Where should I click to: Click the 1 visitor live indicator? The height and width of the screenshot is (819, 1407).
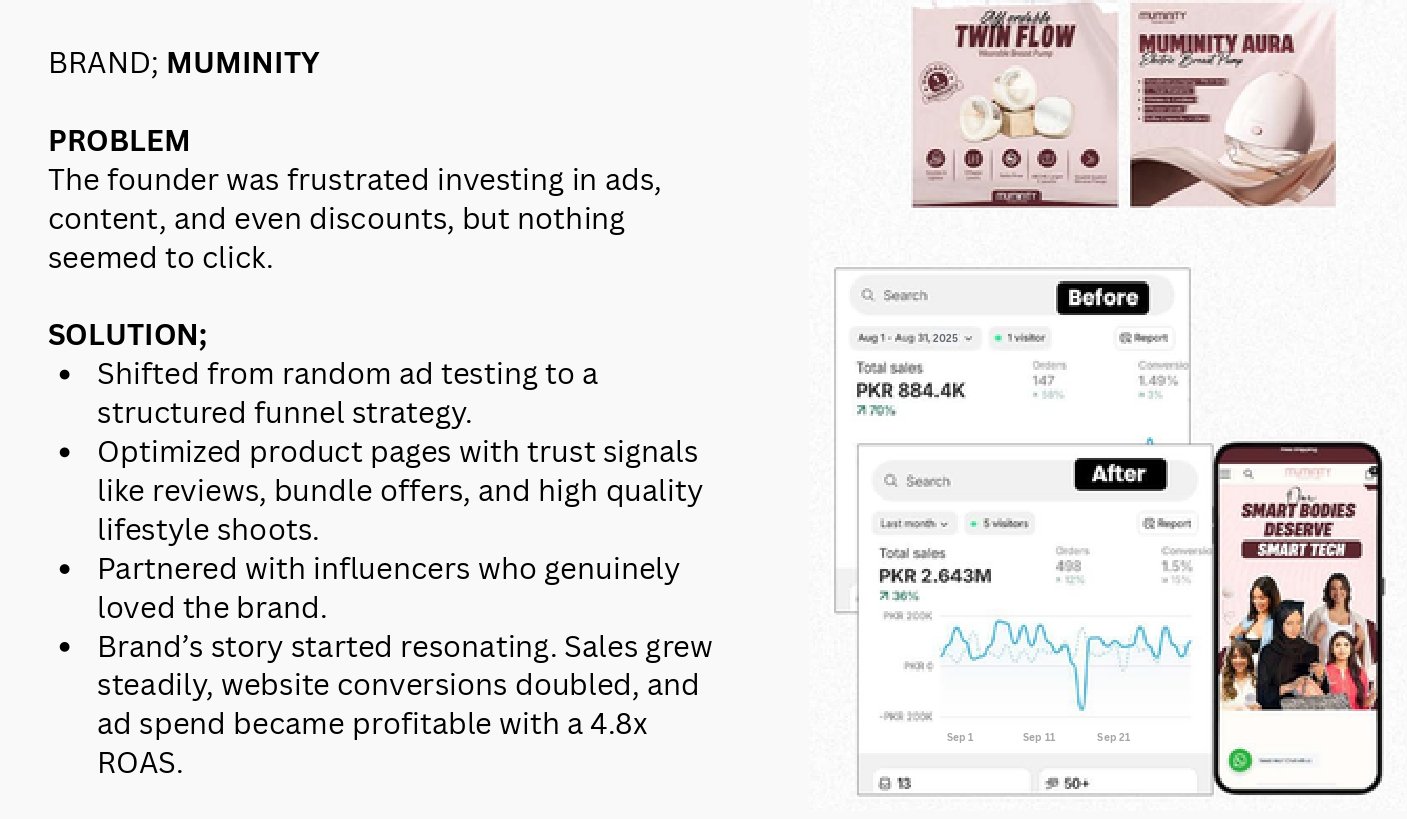tap(1020, 338)
